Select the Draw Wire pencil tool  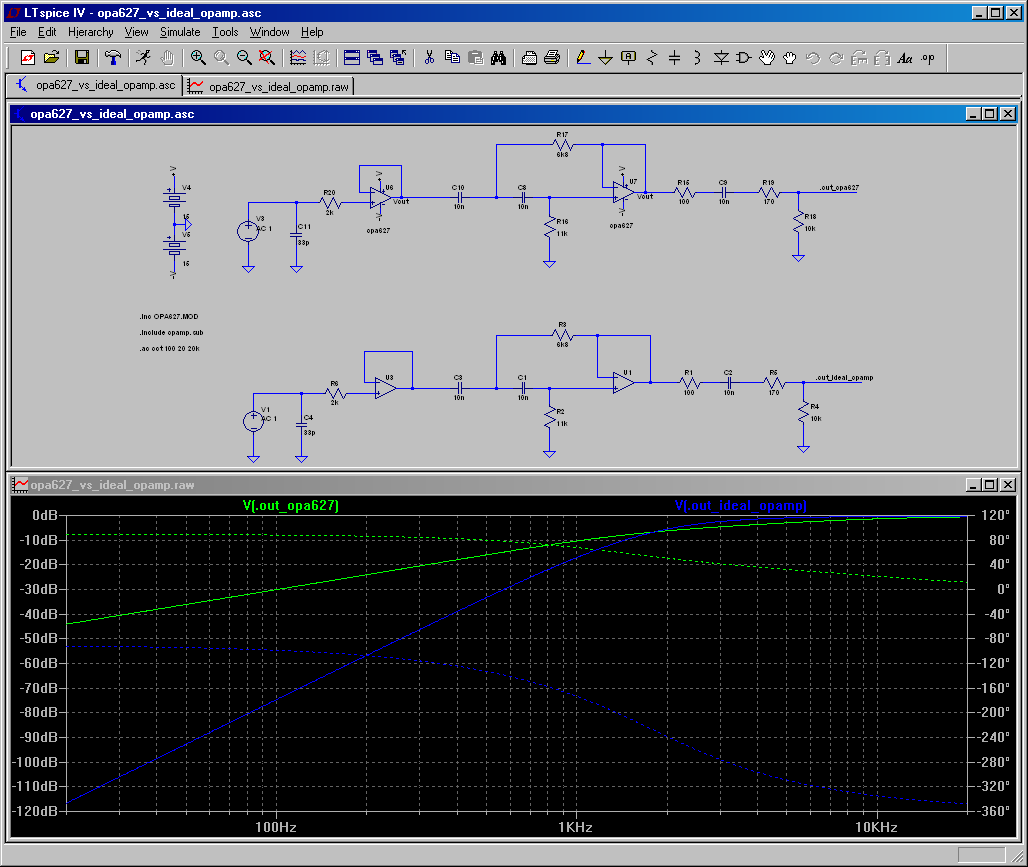click(x=582, y=58)
